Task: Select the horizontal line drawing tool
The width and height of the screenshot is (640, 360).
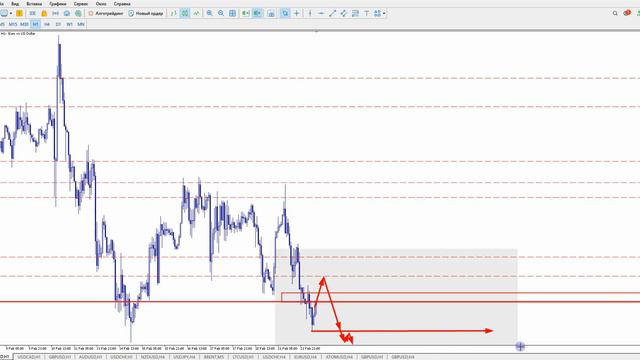Action: click(x=321, y=13)
